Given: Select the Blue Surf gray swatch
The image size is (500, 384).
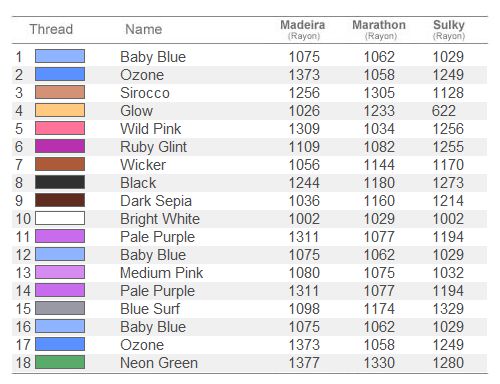Looking at the screenshot, I should pos(60,308).
